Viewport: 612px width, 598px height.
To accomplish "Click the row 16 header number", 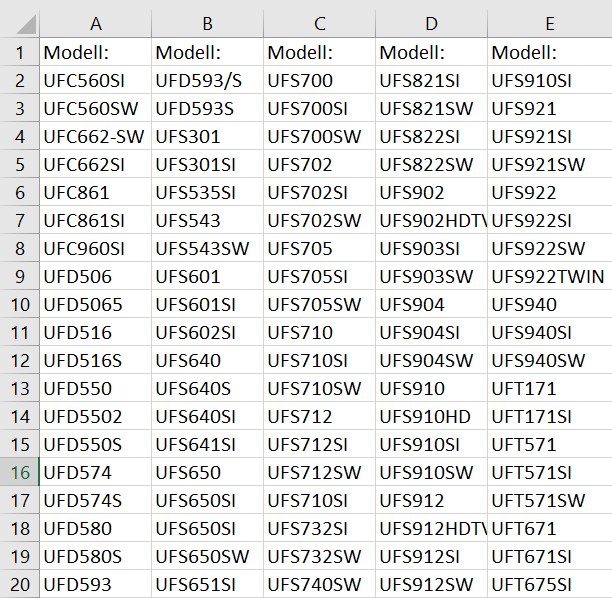I will [19, 473].
